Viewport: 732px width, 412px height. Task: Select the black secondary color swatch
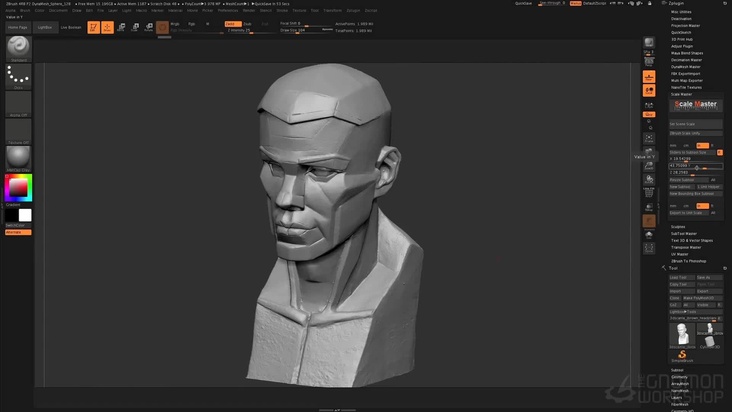11,215
